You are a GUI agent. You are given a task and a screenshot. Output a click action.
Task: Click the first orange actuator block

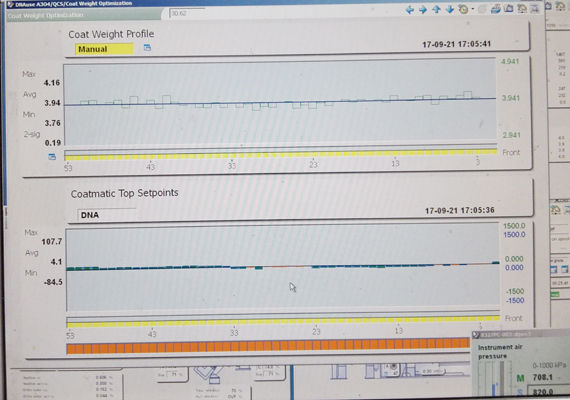coord(71,349)
